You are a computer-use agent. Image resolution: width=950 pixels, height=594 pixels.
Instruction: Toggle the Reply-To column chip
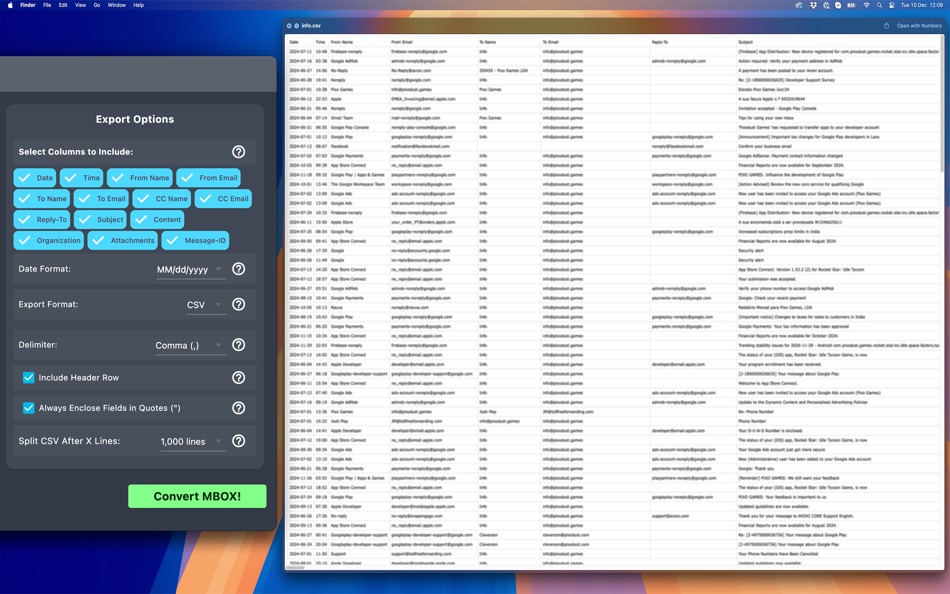coord(42,219)
